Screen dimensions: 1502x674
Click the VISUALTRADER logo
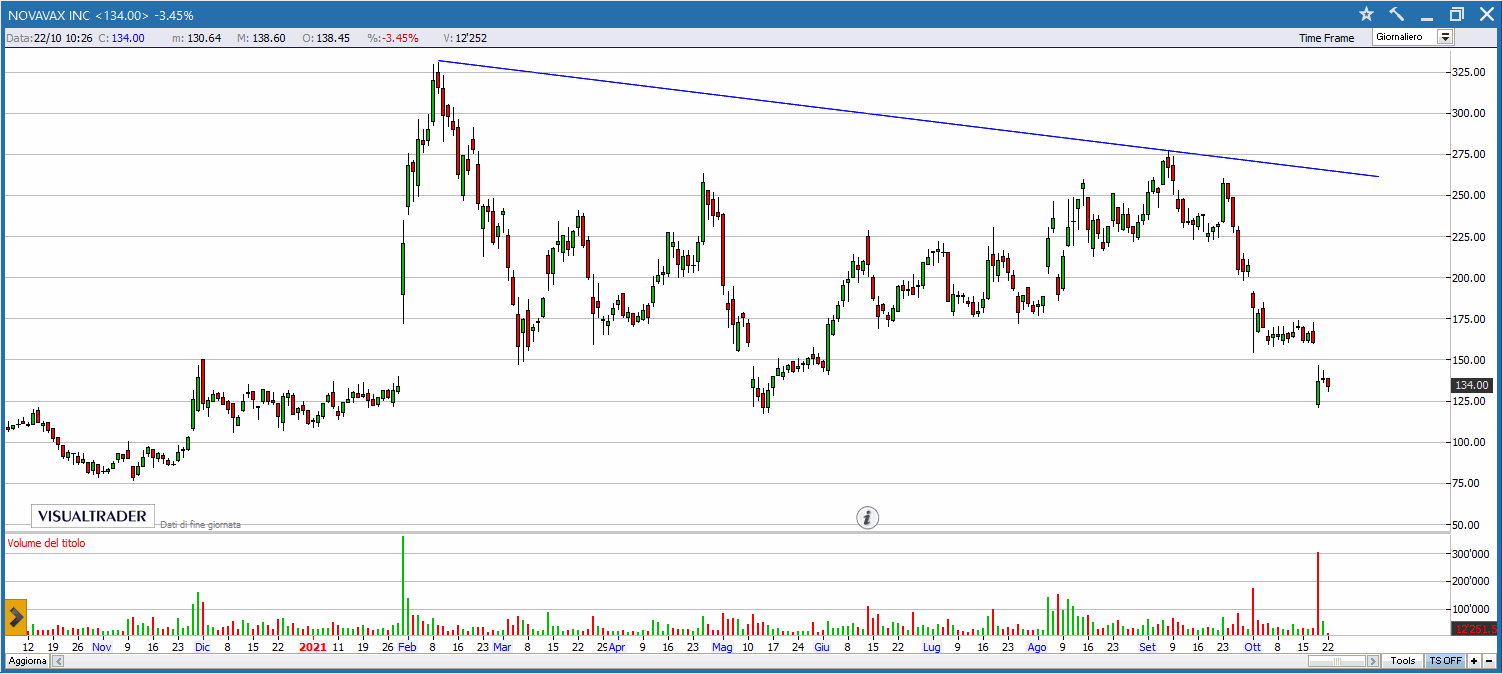coord(94,516)
